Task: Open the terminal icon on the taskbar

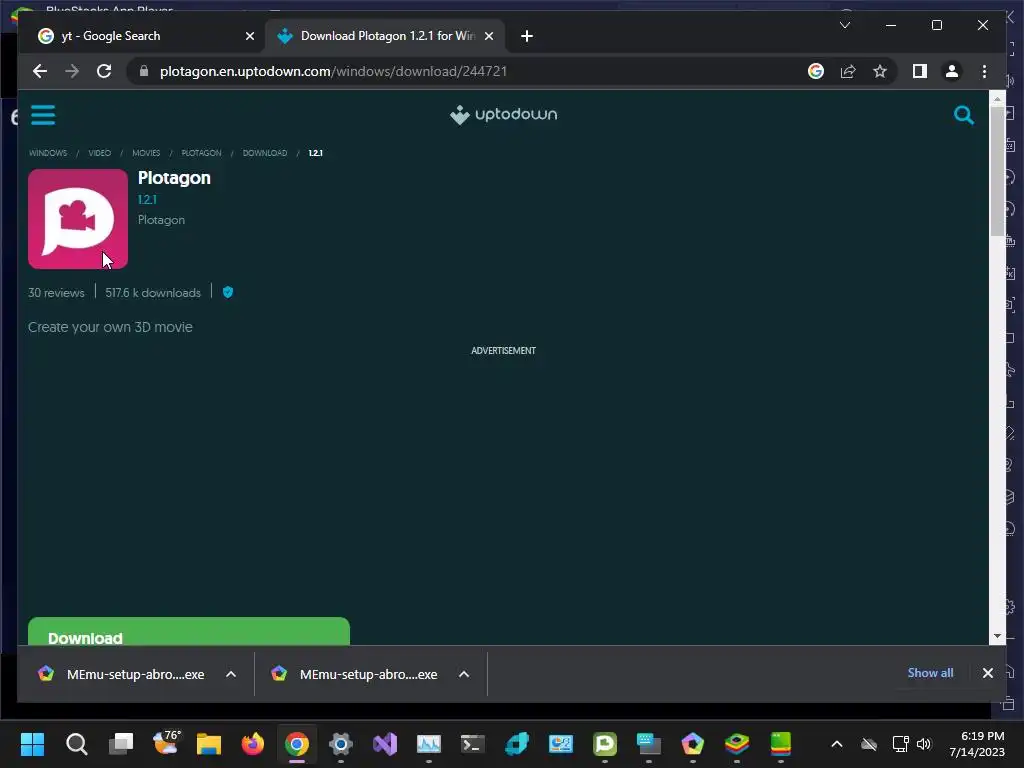Action: point(473,744)
